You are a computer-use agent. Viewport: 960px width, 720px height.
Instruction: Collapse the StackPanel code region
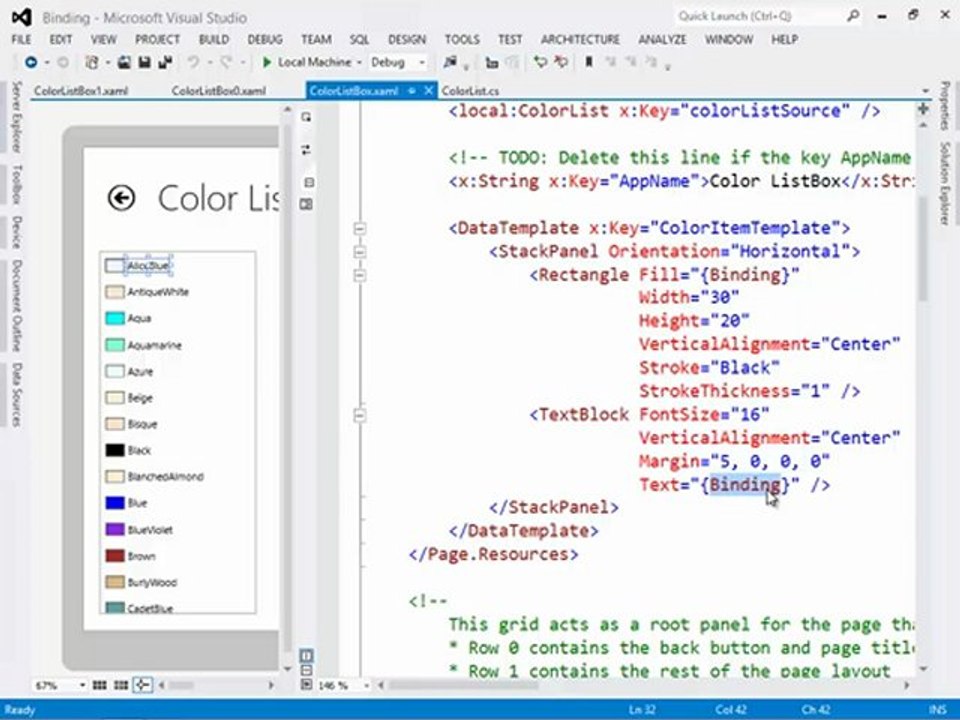click(360, 252)
